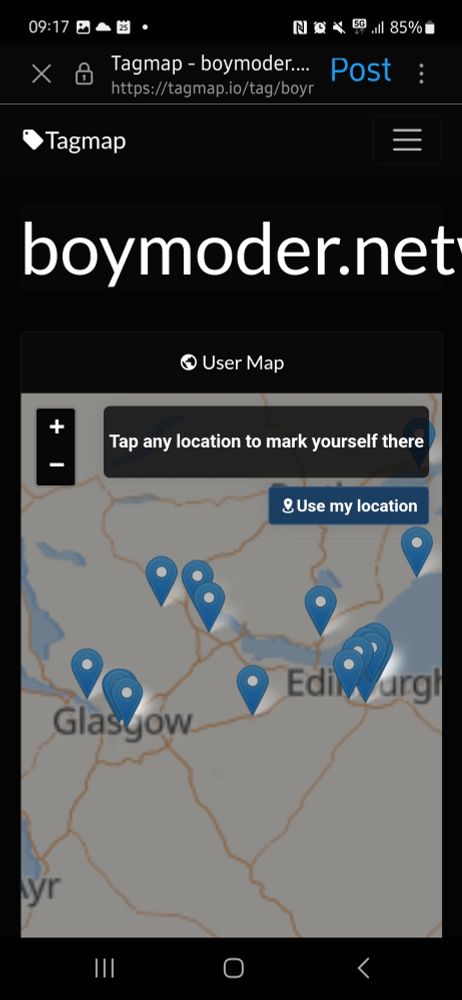Tap the Android back navigation arrow
462x1000 pixels.
pyautogui.click(x=363, y=968)
